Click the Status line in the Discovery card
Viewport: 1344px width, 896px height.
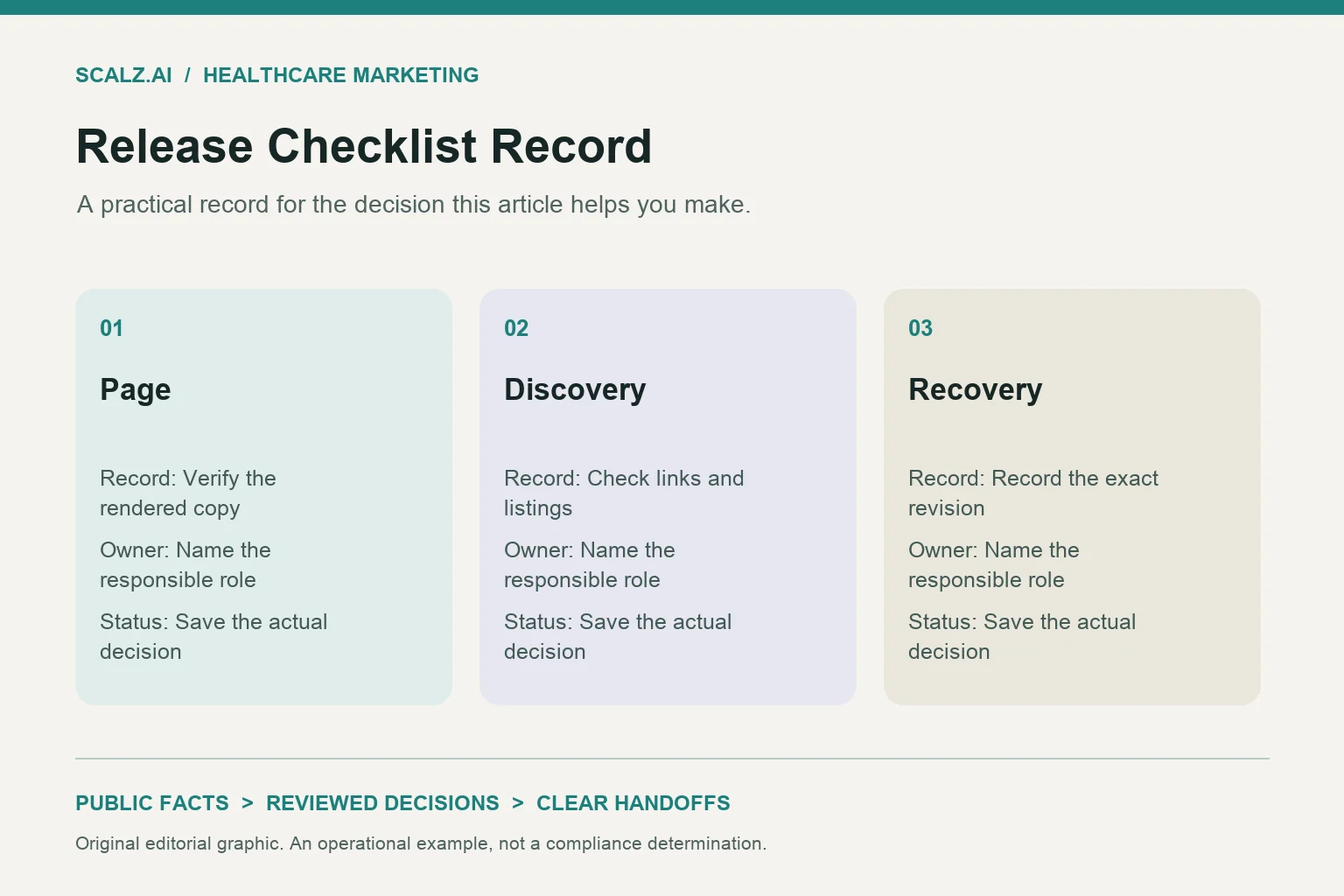[618, 637]
